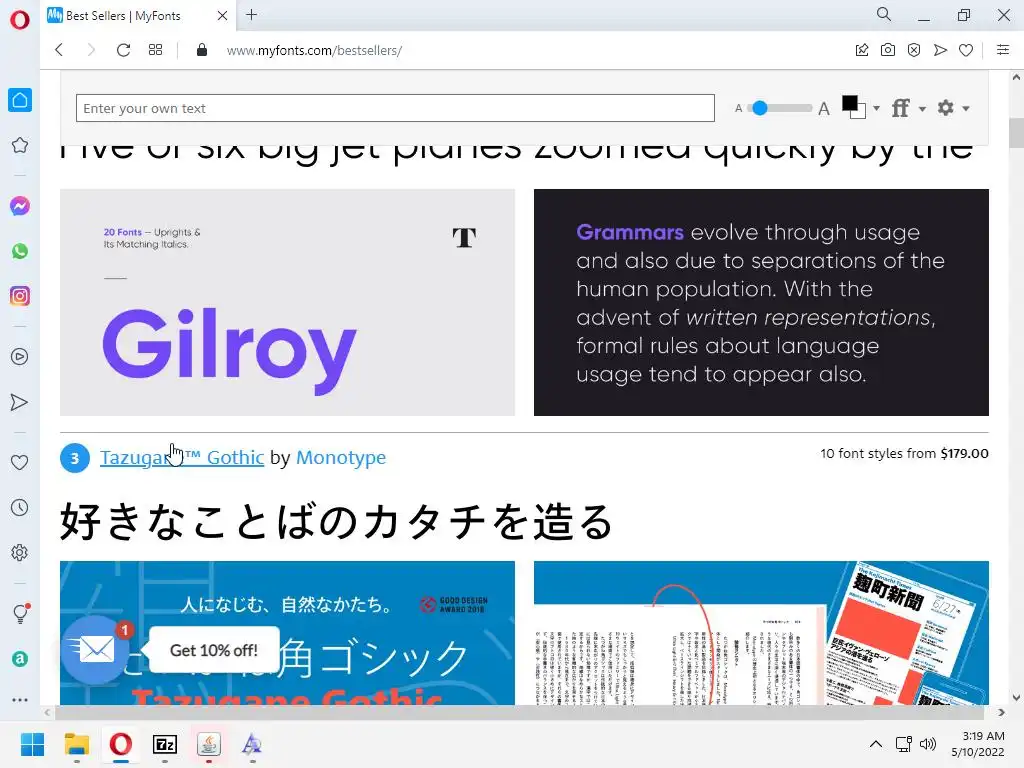The image size is (1024, 768).
Task: Open Opera settings gear in sidebar
Action: (20, 552)
